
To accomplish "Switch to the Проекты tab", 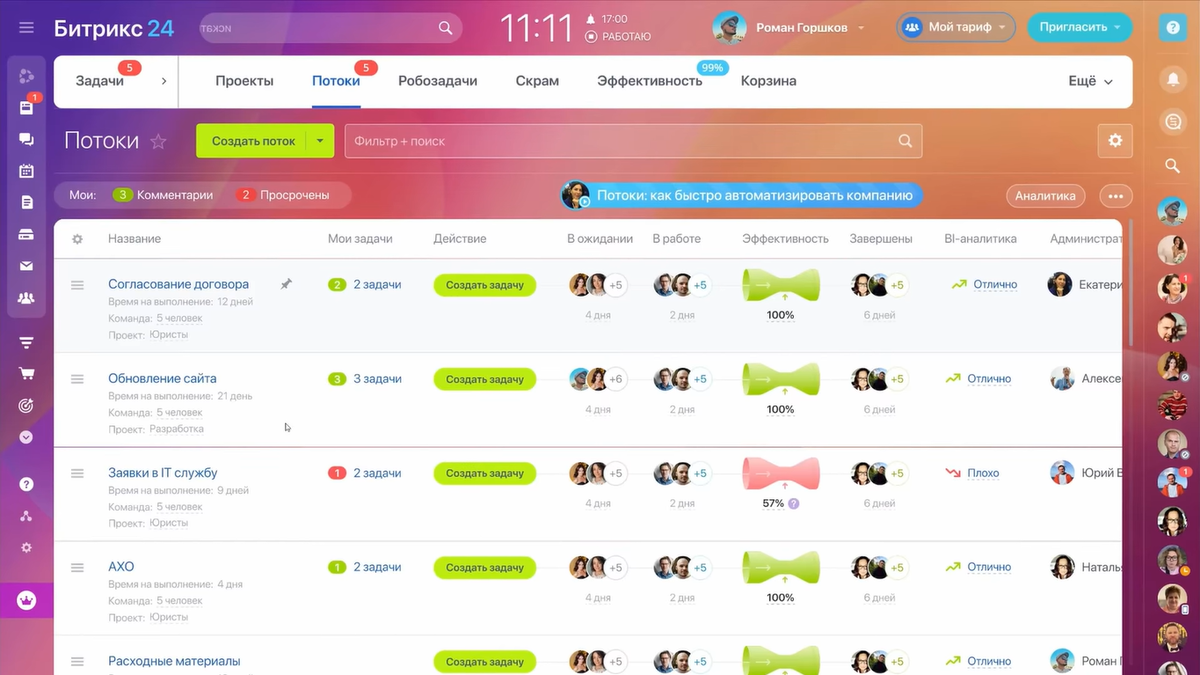I will pos(244,81).
